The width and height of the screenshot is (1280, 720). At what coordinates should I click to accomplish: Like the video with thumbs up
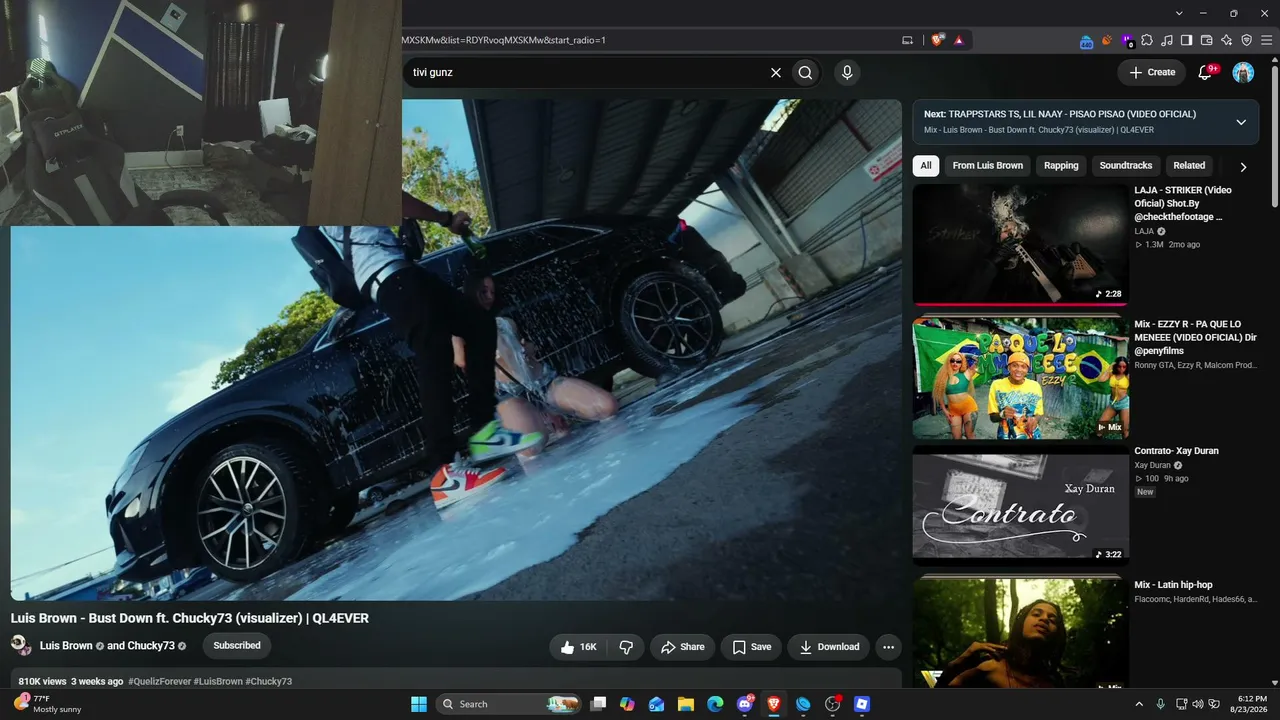coord(579,647)
